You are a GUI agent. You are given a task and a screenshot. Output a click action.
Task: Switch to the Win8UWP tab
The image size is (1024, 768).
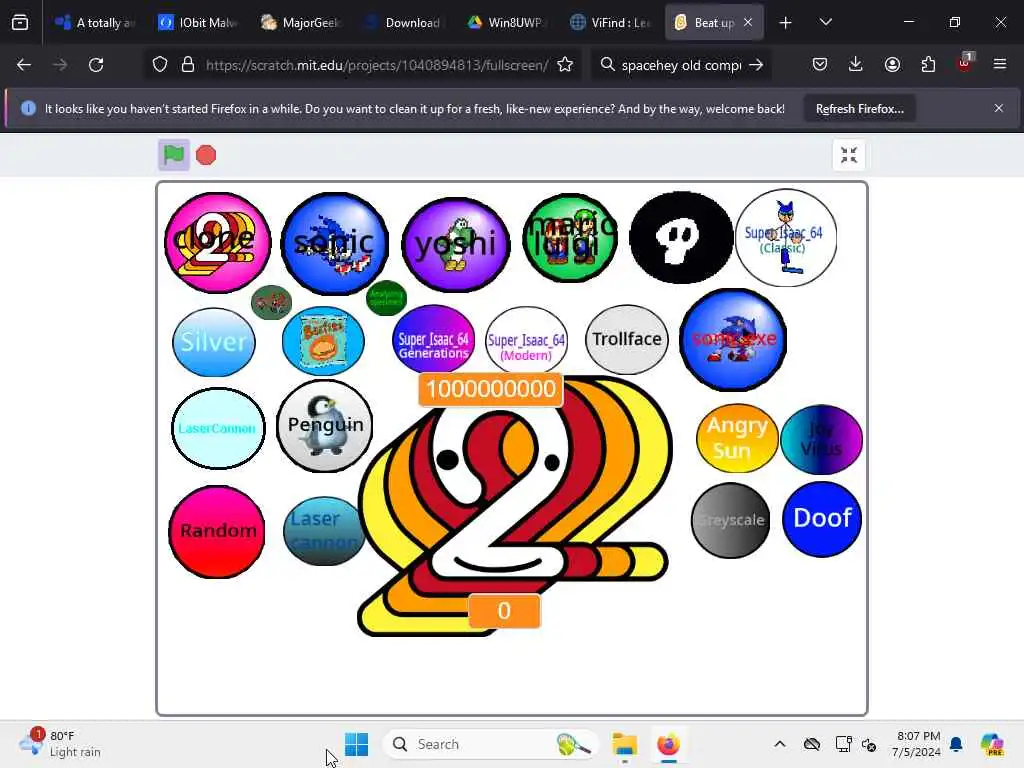tap(507, 23)
